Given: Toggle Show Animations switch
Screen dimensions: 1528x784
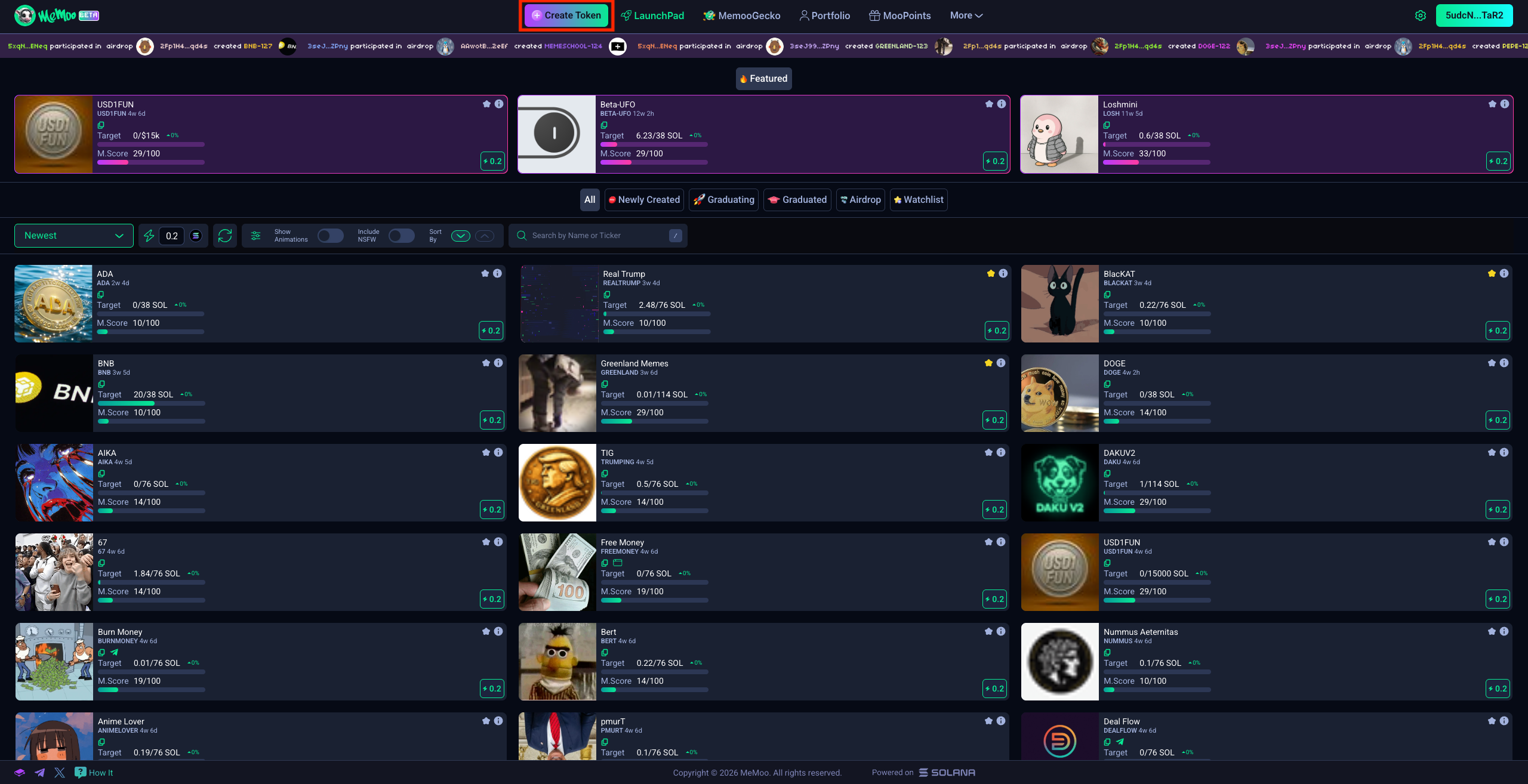Looking at the screenshot, I should [330, 236].
